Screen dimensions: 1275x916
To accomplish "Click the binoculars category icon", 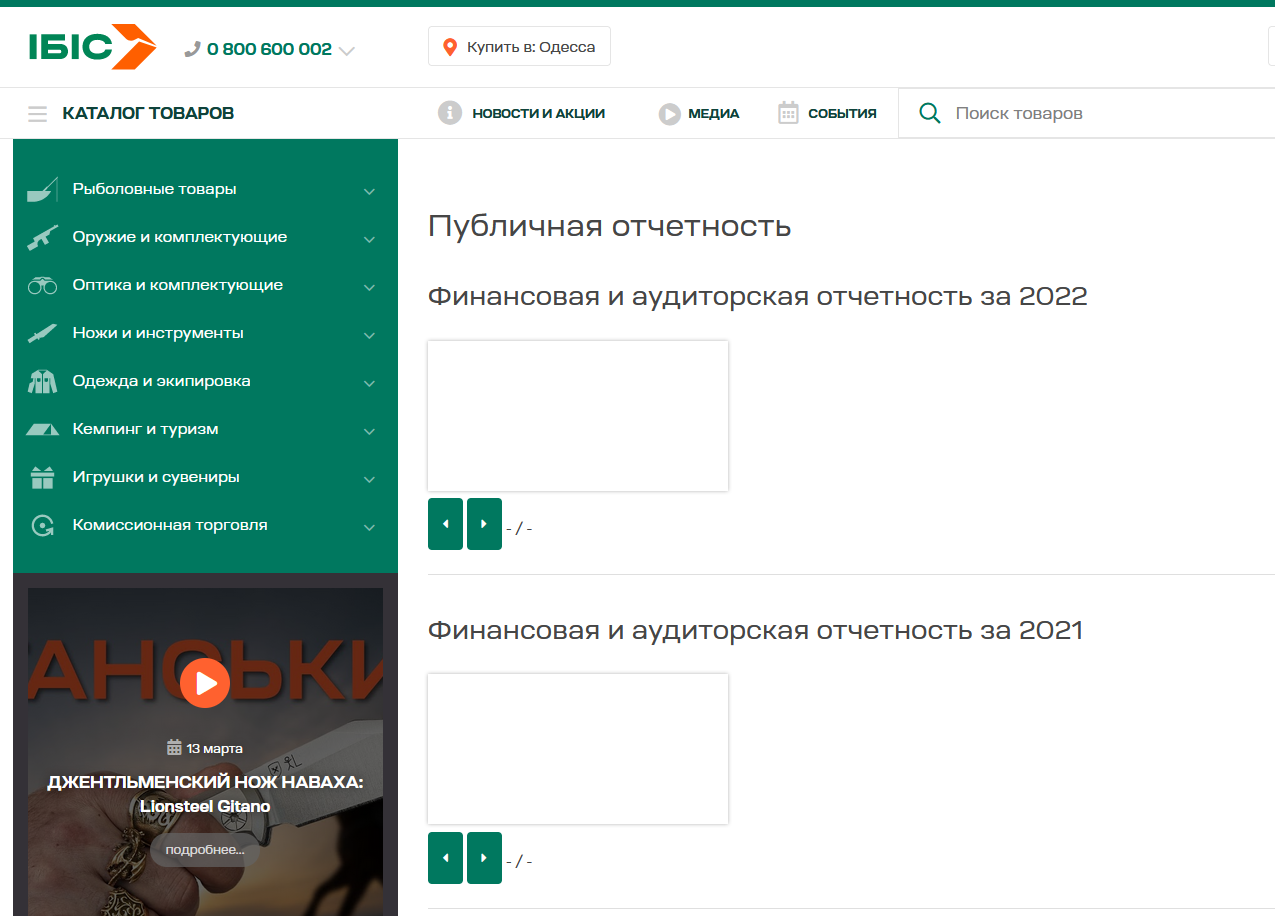I will (x=43, y=286).
